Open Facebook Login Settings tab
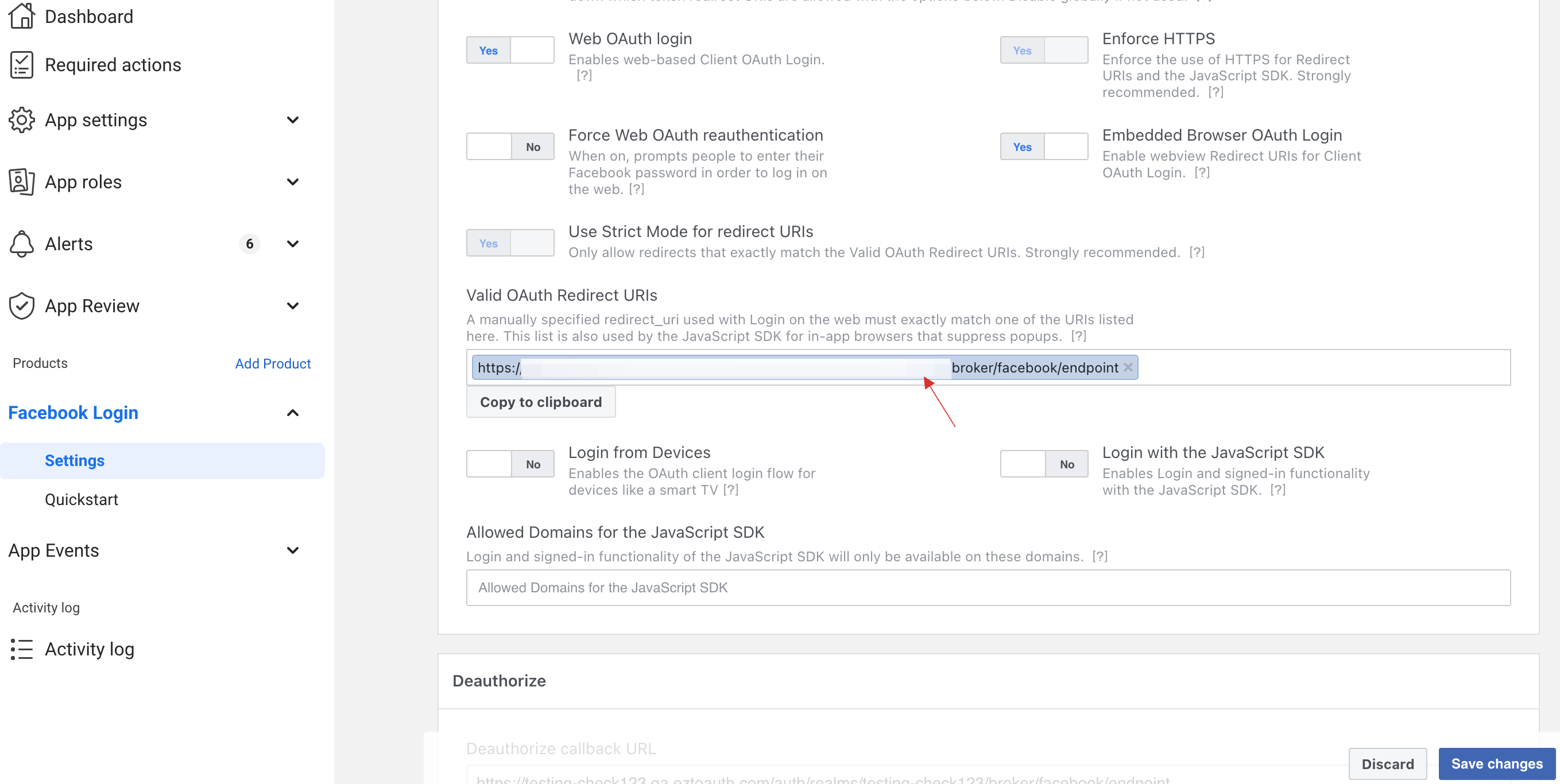 (75, 460)
